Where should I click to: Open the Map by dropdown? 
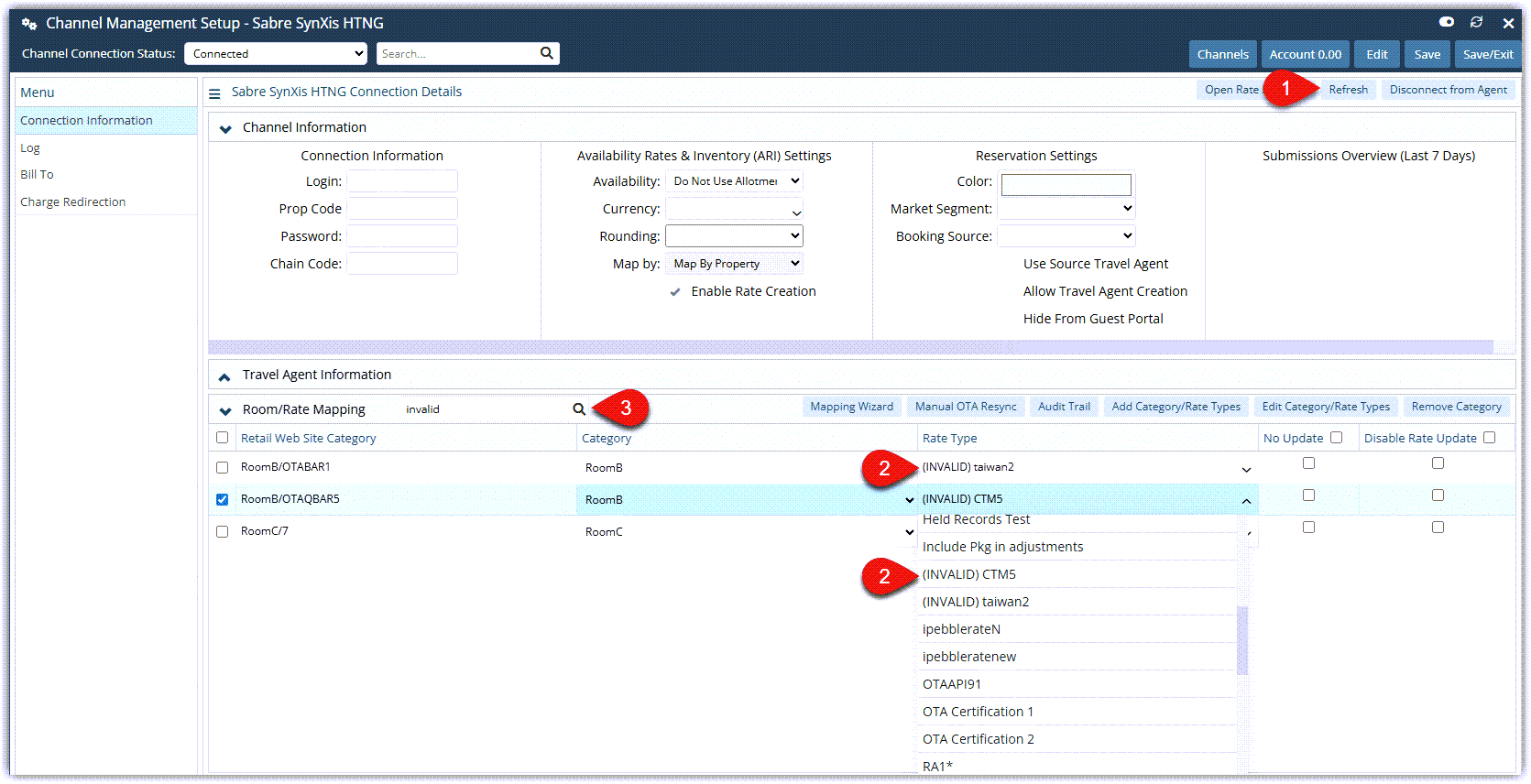point(734,264)
